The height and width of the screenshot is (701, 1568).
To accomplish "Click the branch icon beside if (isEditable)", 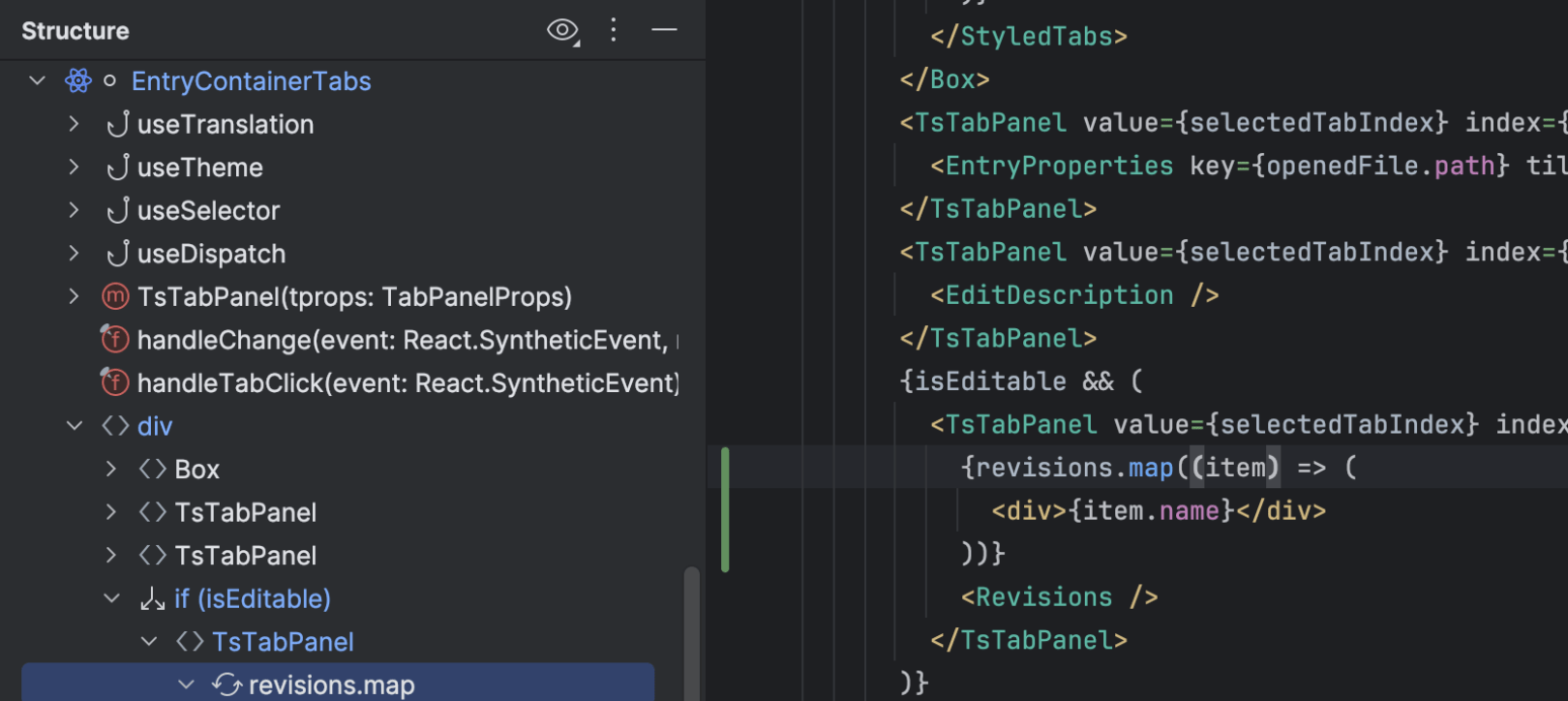I will [x=152, y=599].
